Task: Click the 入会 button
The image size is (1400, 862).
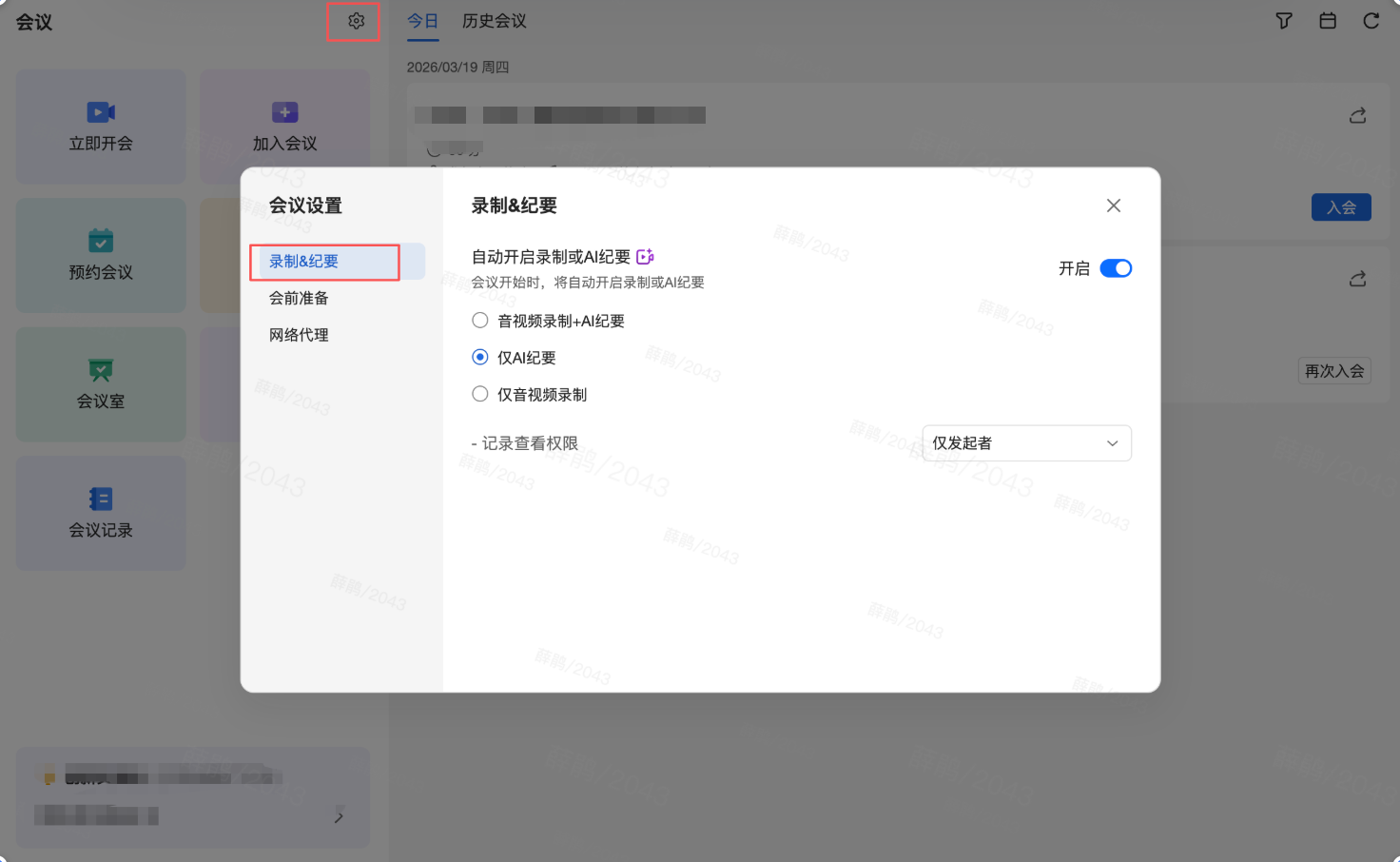Action: pos(1341,207)
